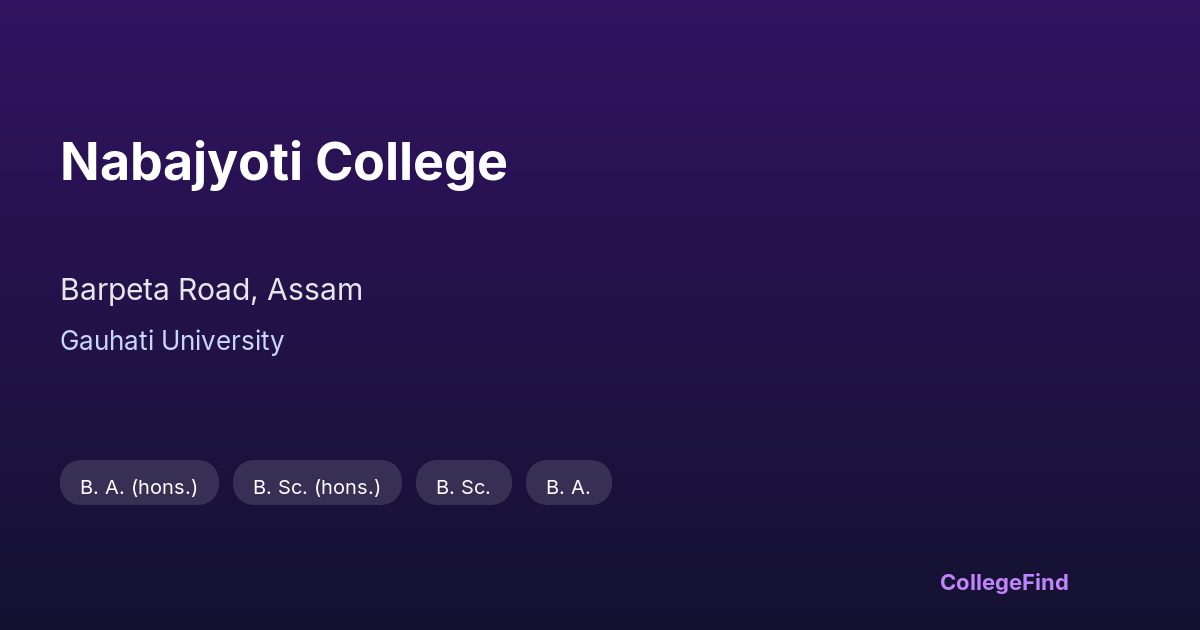Click the word College in the main heading
This screenshot has width=1200, height=630.
[412, 162]
